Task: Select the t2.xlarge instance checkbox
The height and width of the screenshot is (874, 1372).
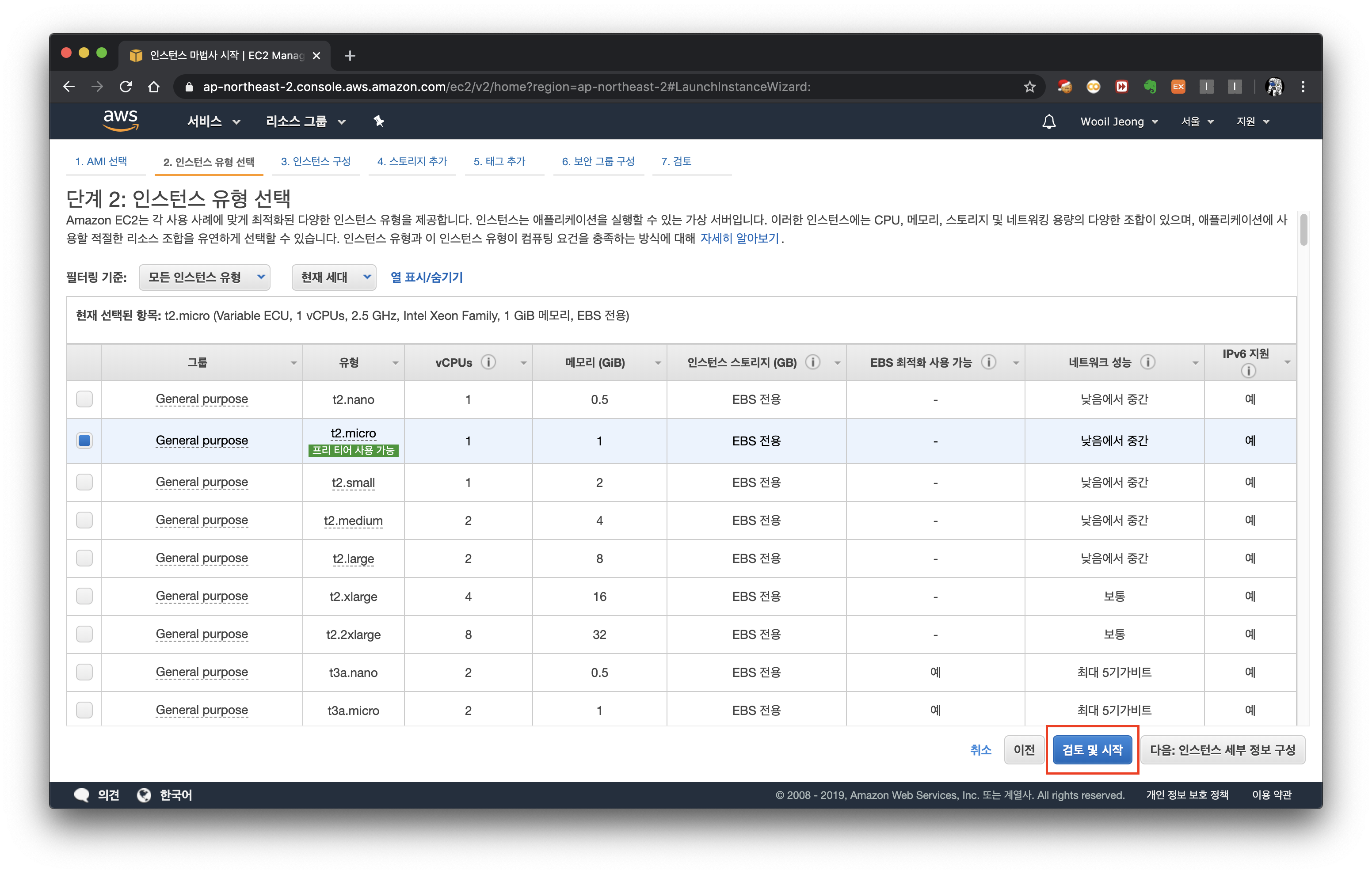Action: 84,596
